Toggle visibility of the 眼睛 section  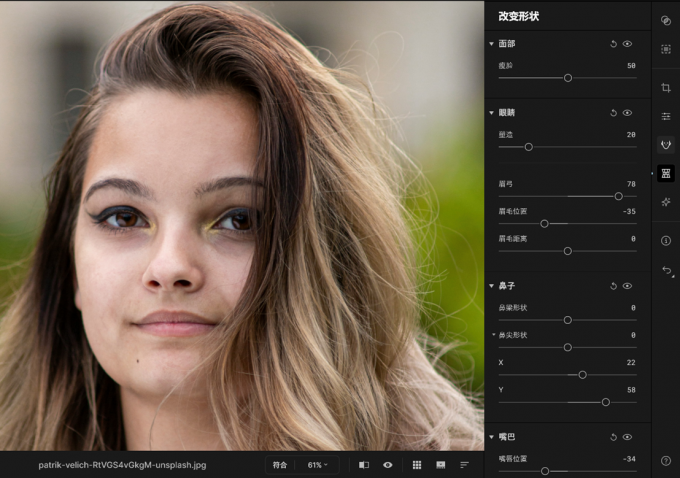click(x=627, y=113)
